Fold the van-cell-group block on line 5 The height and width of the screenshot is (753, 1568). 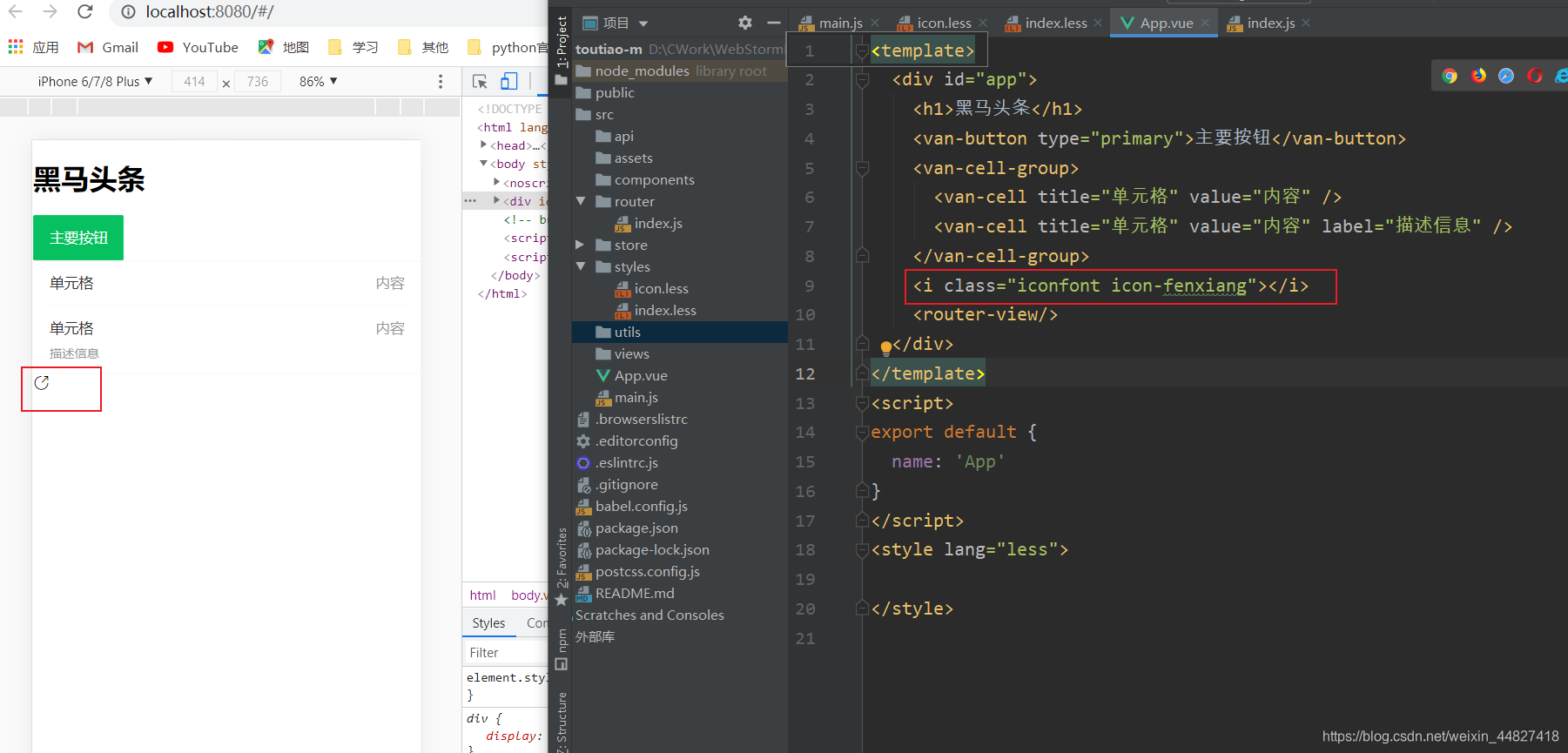pos(862,168)
